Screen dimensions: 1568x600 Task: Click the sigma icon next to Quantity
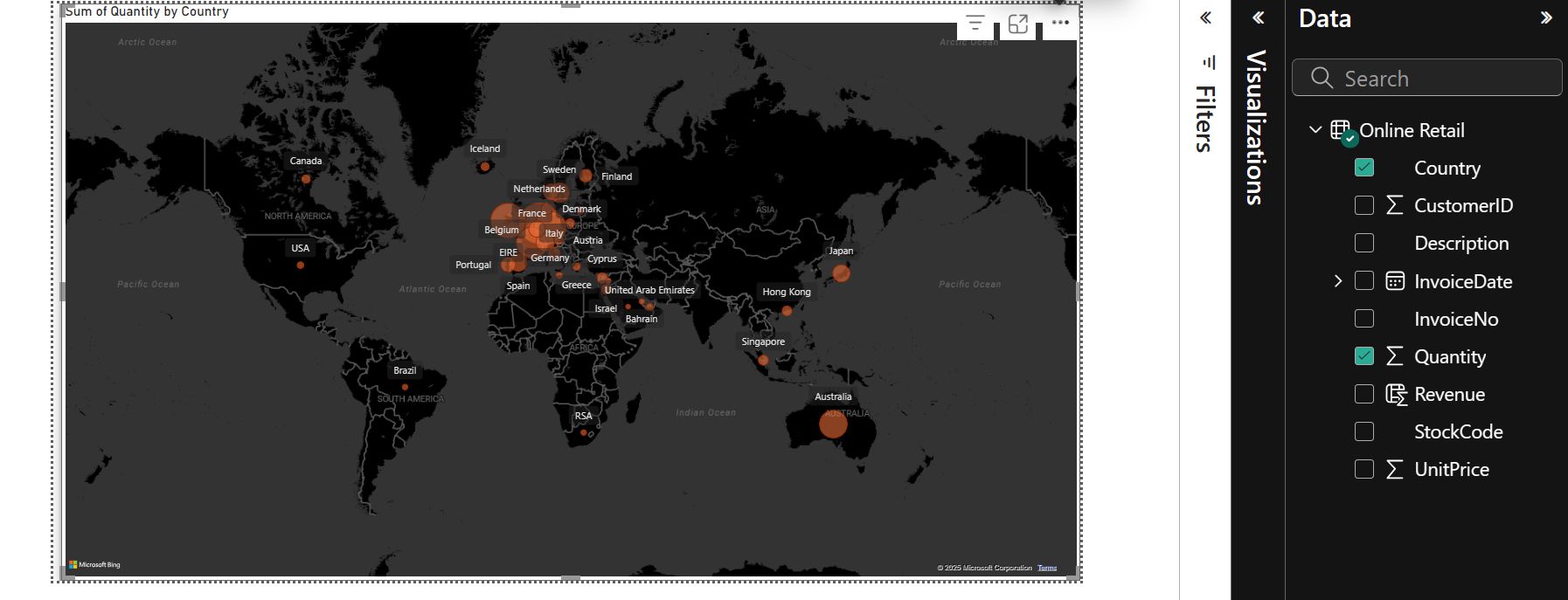(1395, 356)
